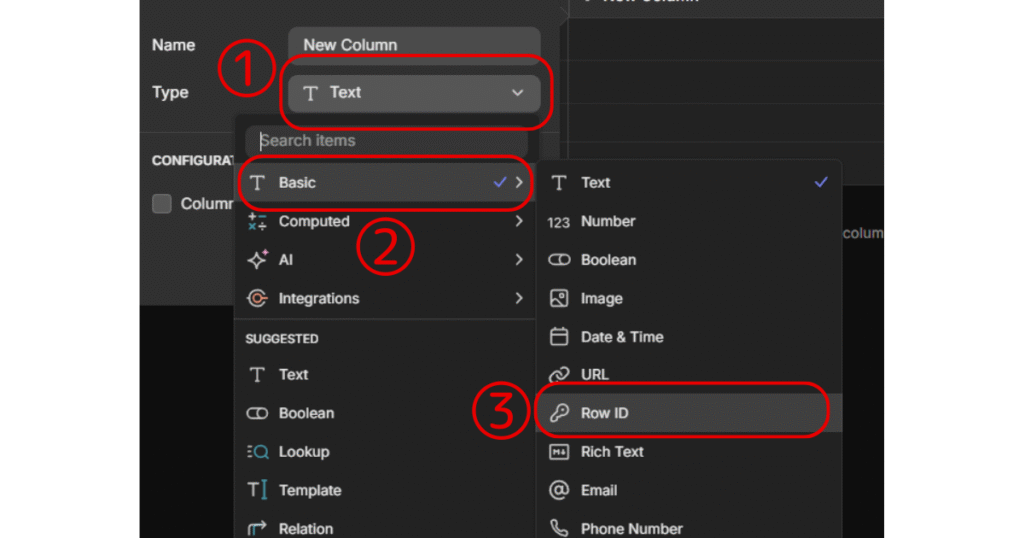Open the Type dropdown showing Text

click(414, 93)
